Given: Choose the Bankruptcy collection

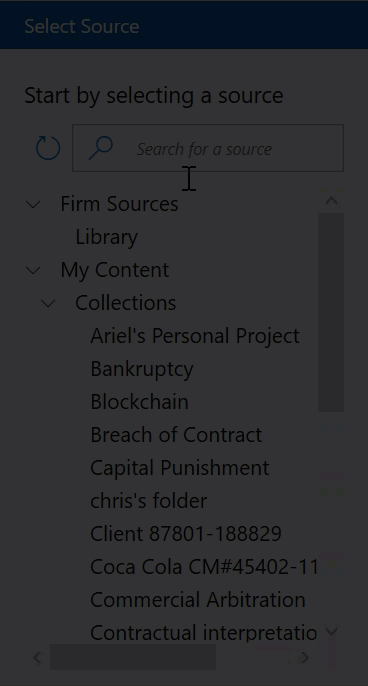Looking at the screenshot, I should 142,369.
